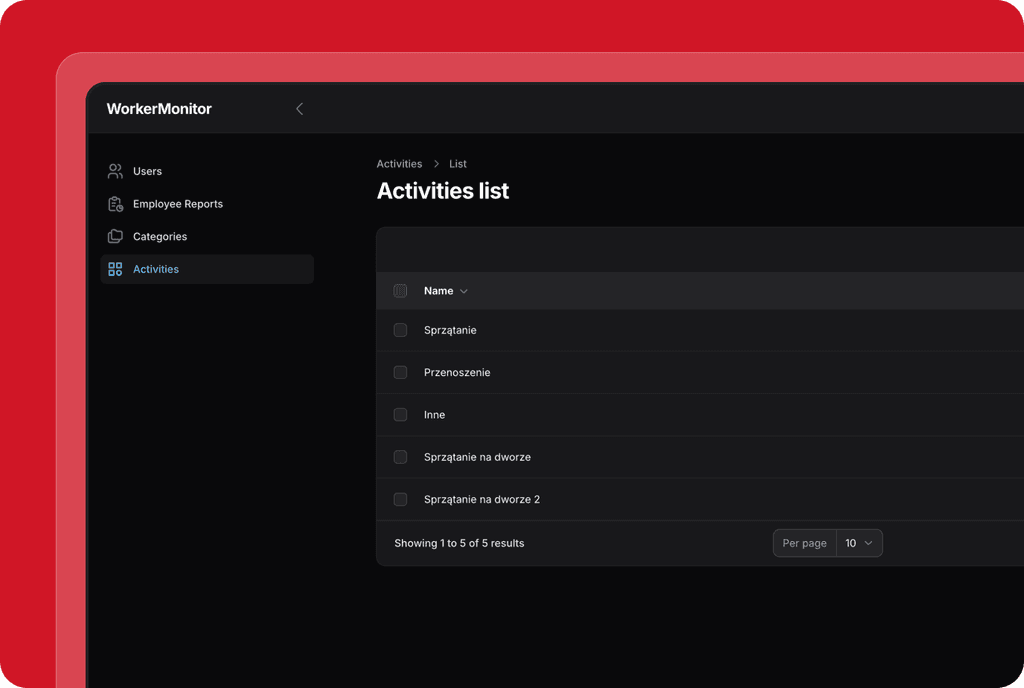The height and width of the screenshot is (688, 1024).
Task: Click the Employee Reports clipboard icon
Action: click(x=115, y=204)
